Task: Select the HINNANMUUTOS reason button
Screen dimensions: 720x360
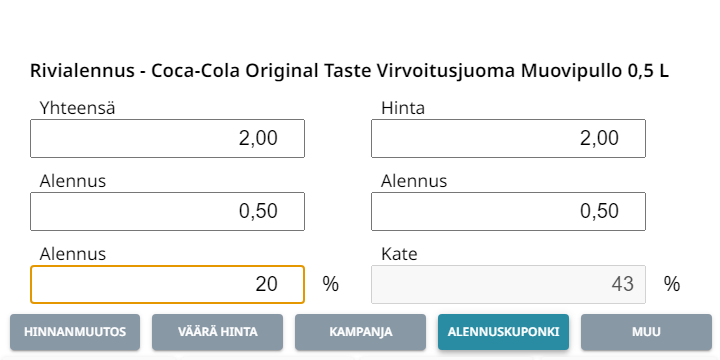Action: [x=75, y=332]
